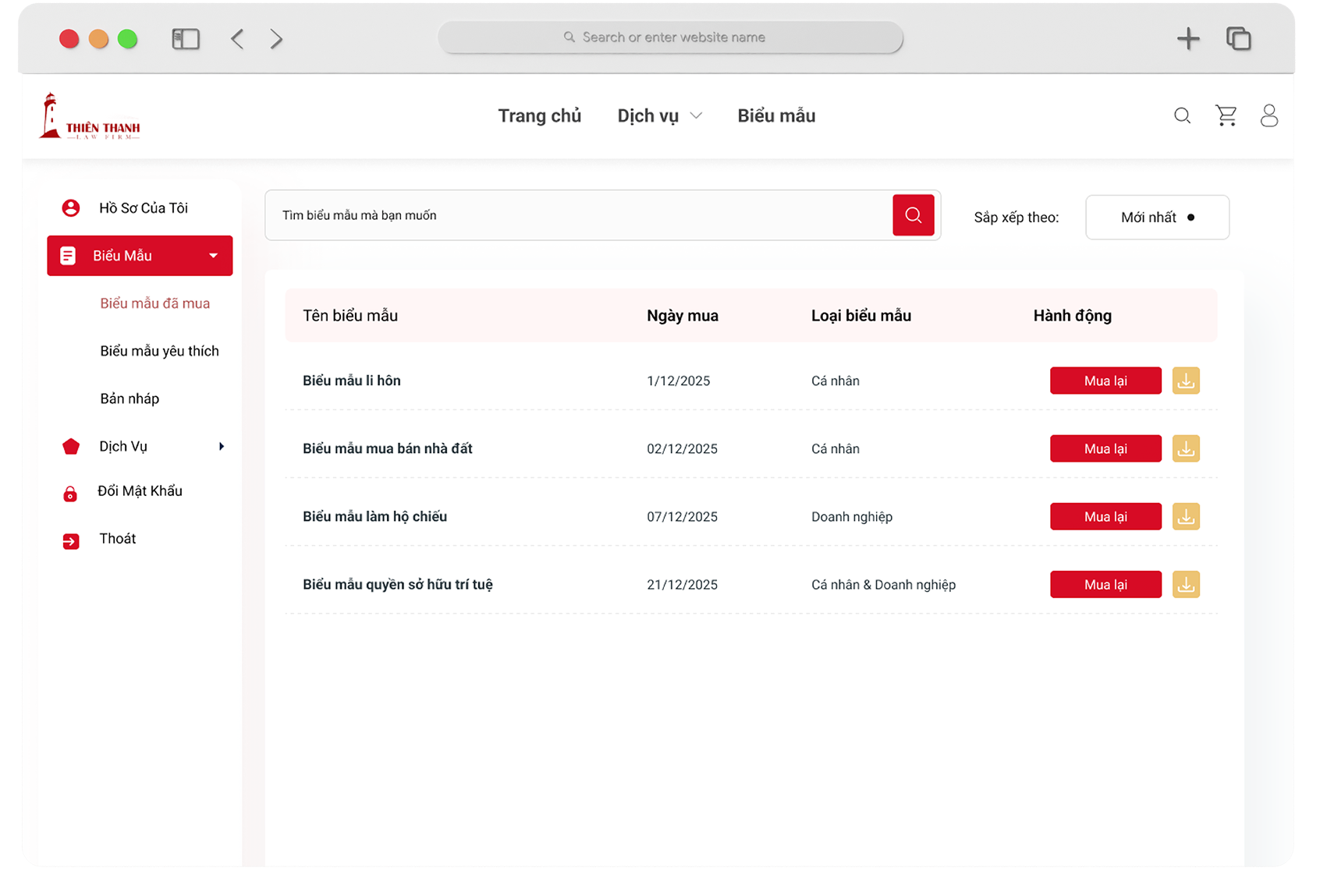The image size is (1320, 896).
Task: Download the Biểu mẫu quyền sở hữu trí tuệ form
Action: (1186, 584)
